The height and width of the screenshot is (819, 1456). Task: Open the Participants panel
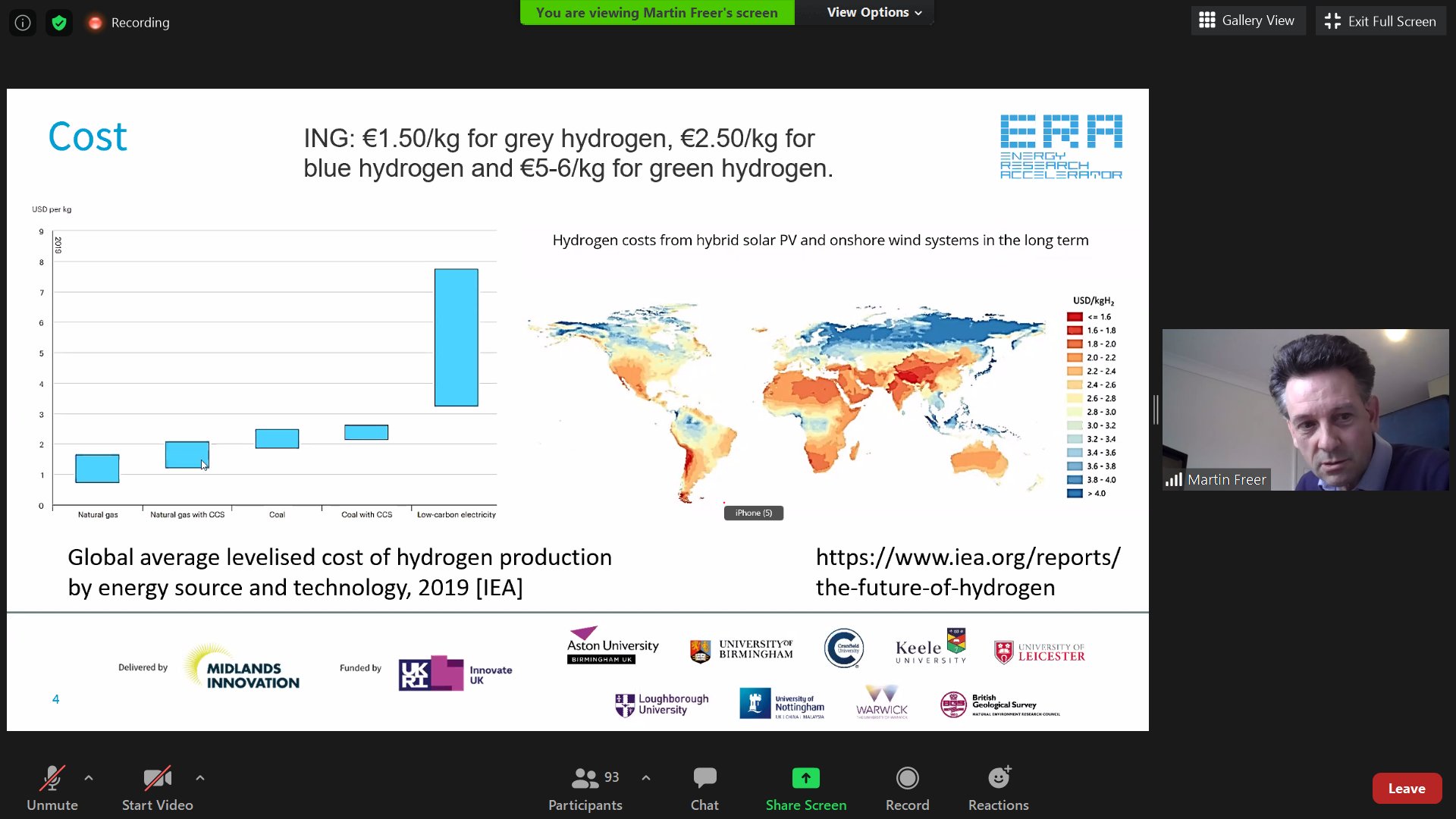585,789
